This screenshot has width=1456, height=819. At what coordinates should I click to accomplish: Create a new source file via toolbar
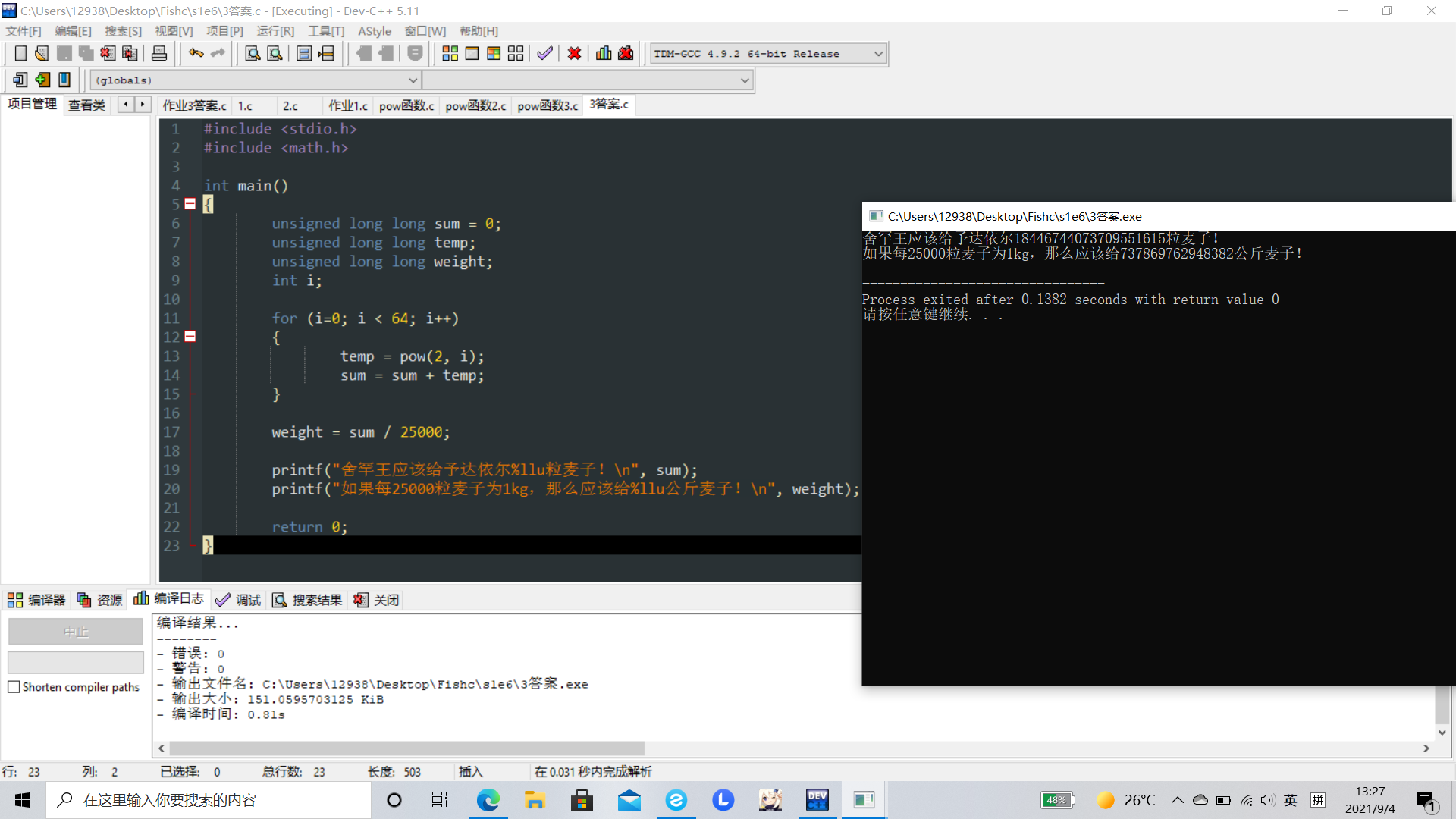[x=20, y=54]
